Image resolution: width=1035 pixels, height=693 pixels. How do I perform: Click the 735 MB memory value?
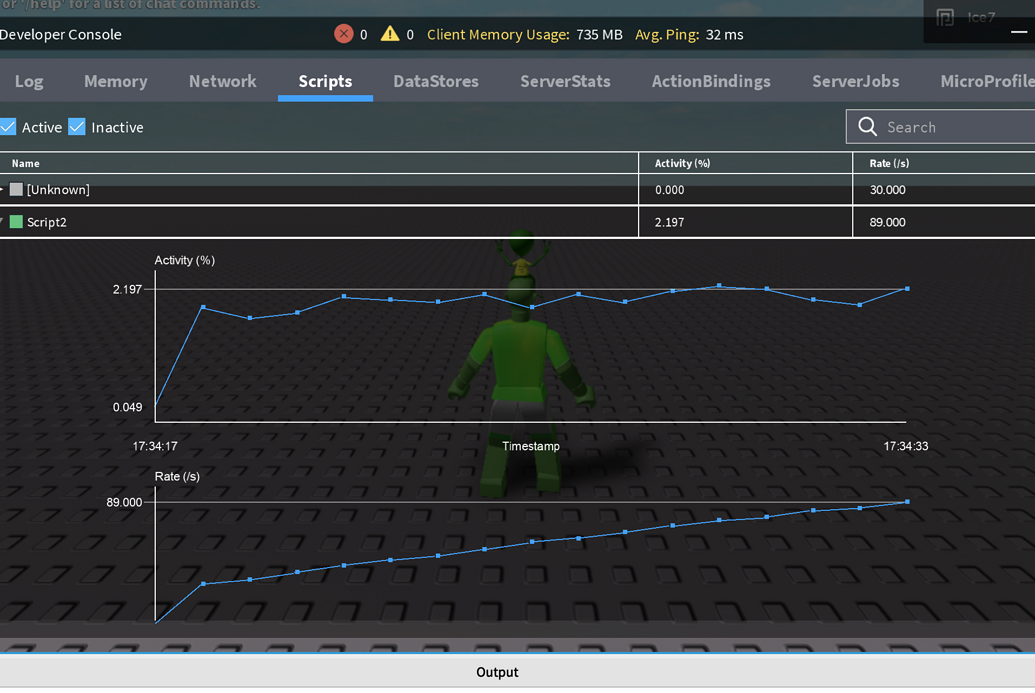pos(599,34)
